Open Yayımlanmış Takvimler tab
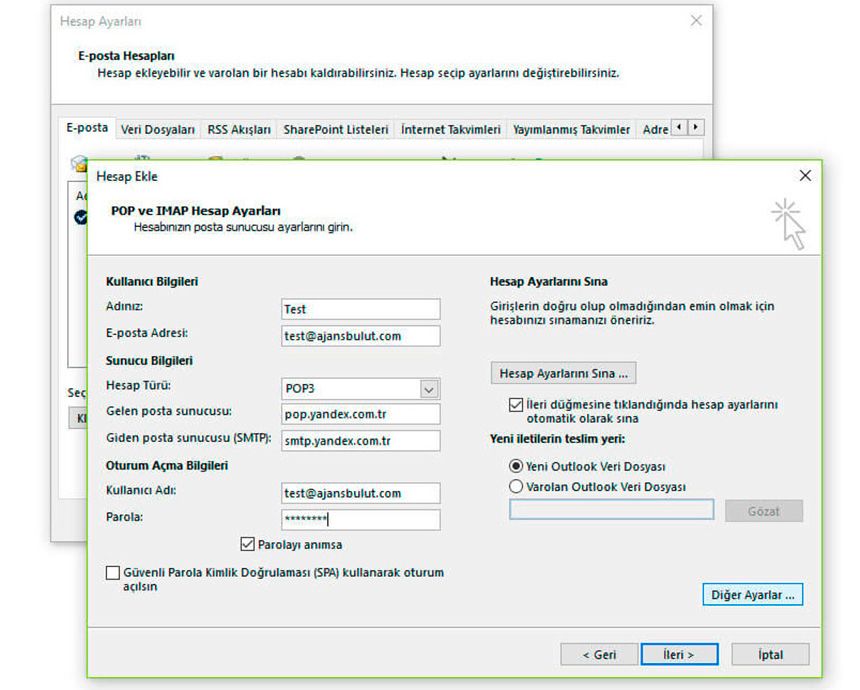Screen dimensions: 860x690 click(571, 129)
